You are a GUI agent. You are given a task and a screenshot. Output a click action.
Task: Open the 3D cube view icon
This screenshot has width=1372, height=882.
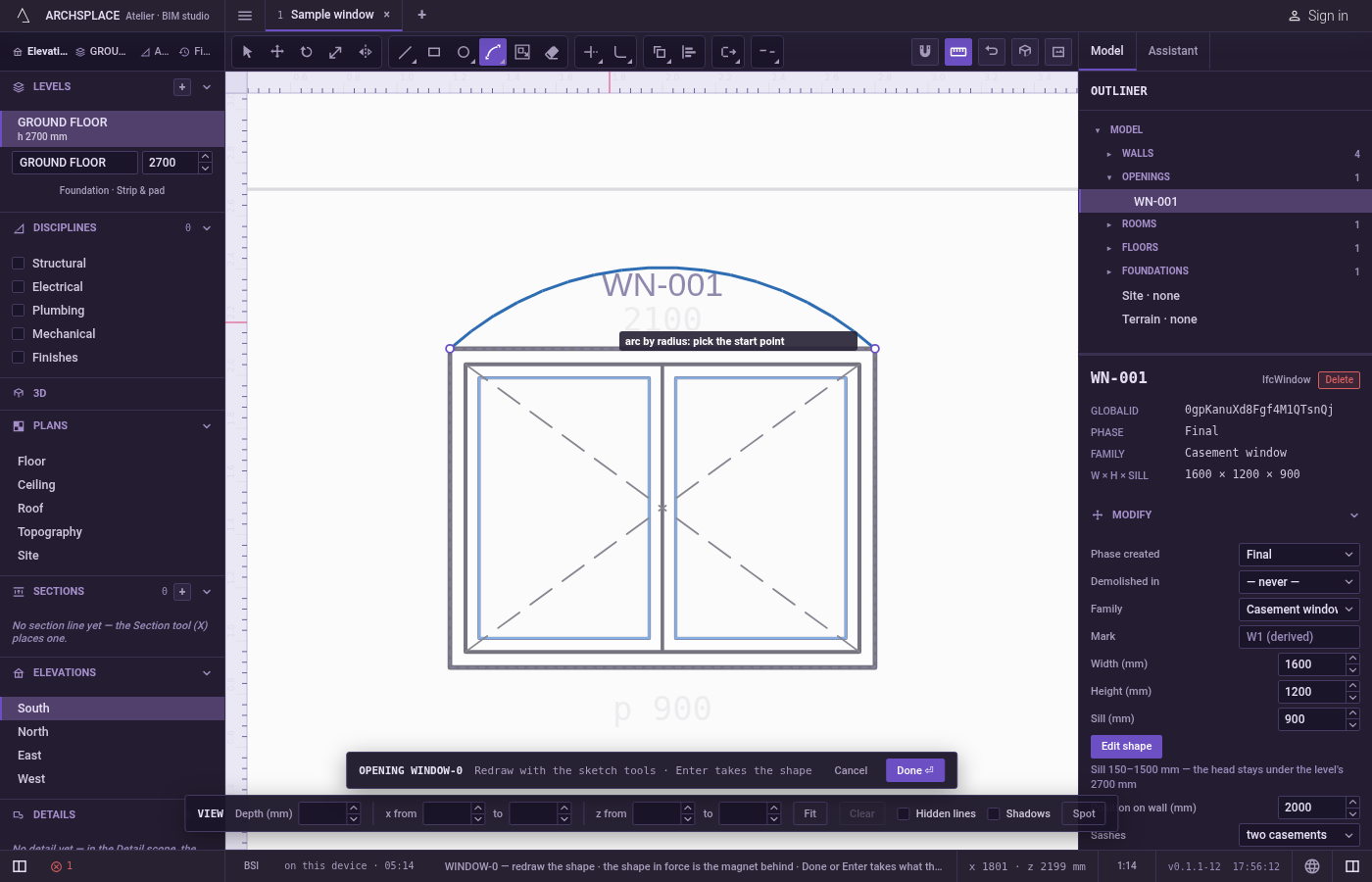click(1025, 52)
